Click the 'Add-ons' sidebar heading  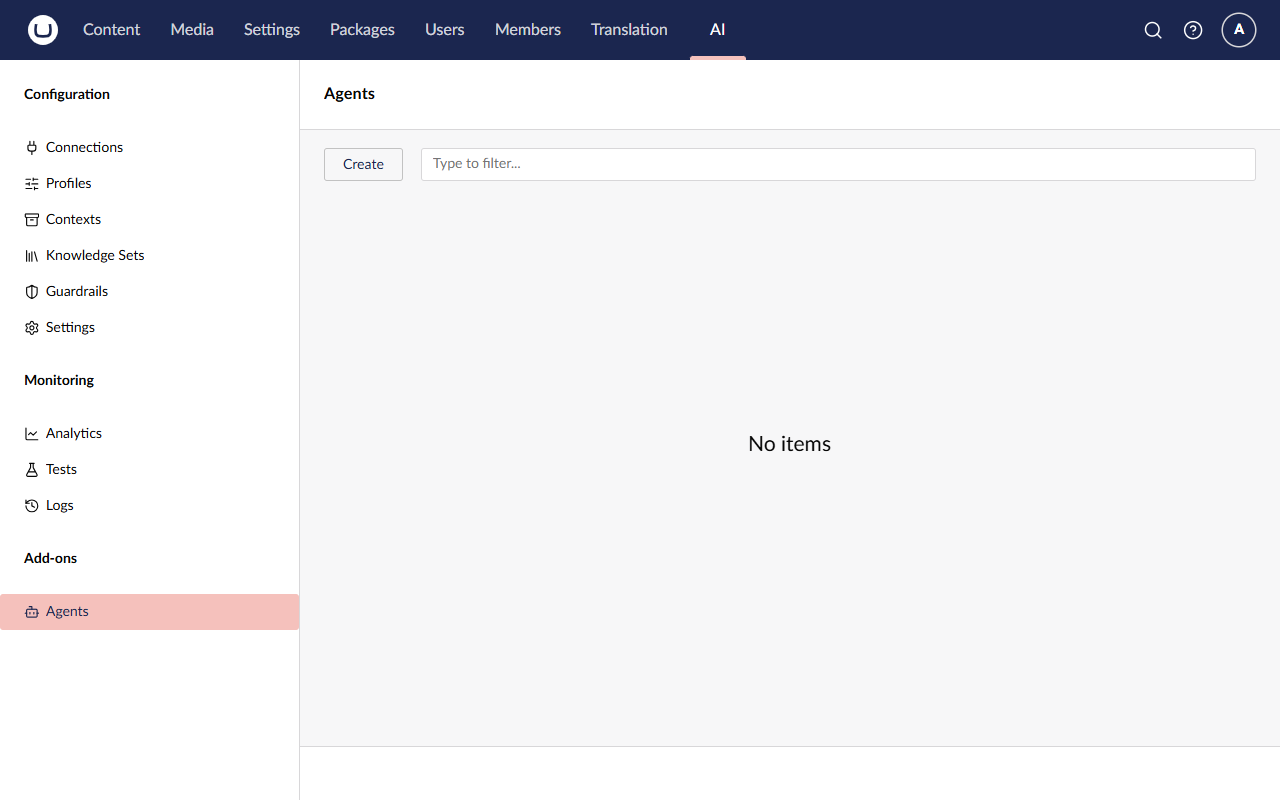coord(50,558)
